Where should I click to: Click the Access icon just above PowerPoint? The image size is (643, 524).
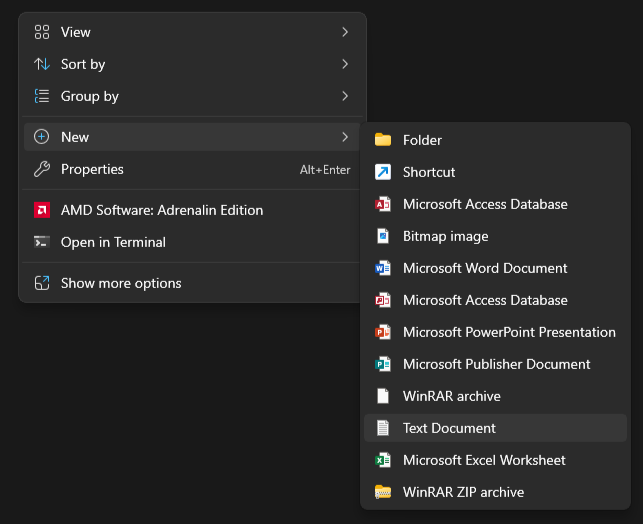click(383, 300)
